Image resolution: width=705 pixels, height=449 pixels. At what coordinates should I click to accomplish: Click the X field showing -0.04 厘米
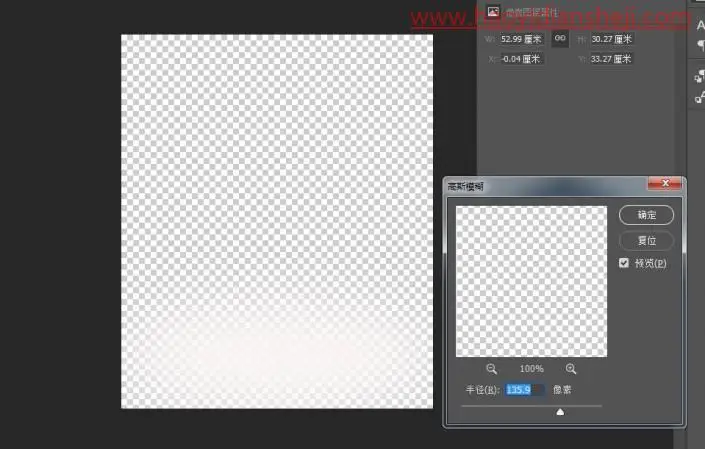tap(522, 59)
